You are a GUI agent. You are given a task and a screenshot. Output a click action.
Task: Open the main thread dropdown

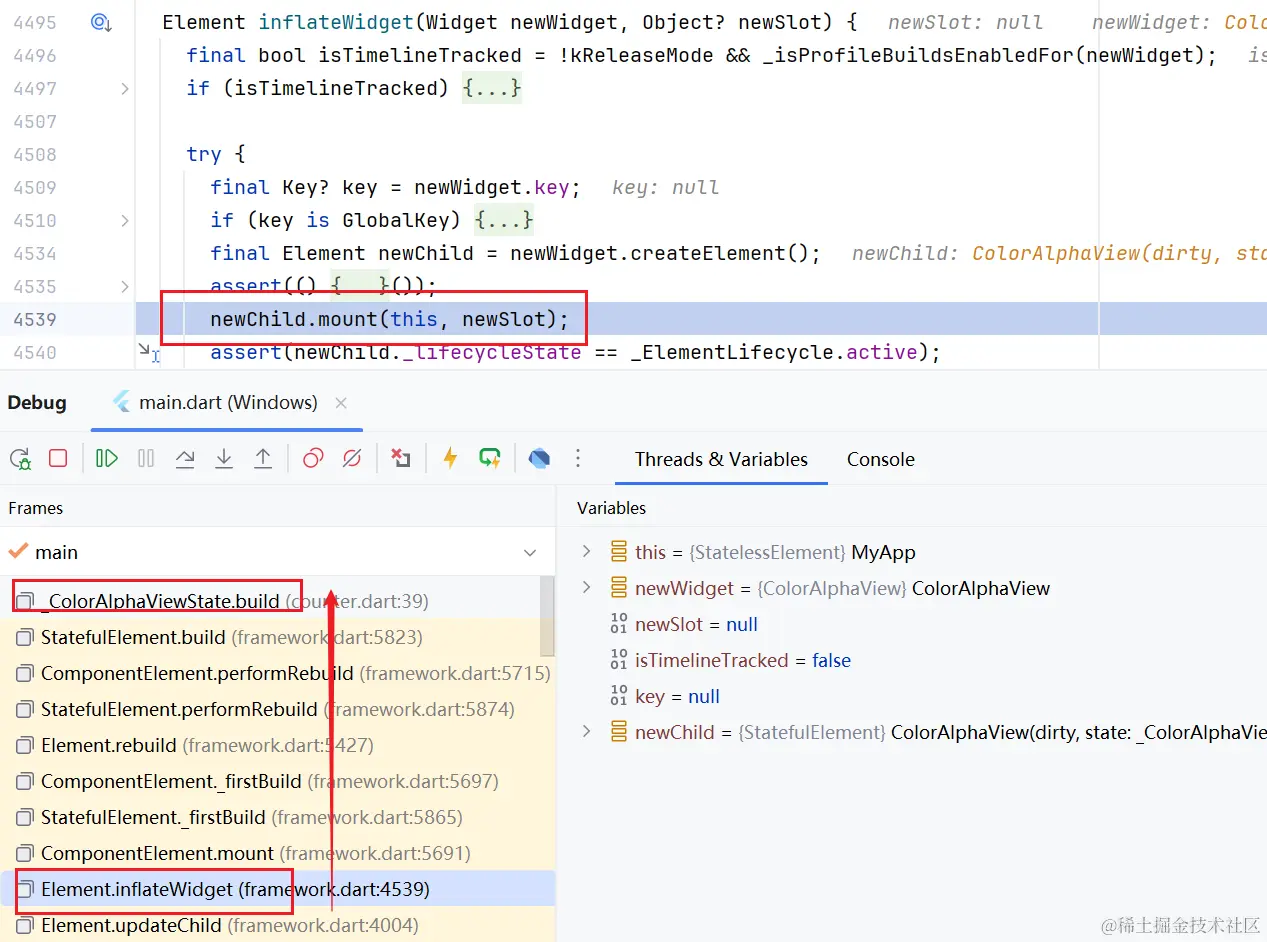point(530,552)
